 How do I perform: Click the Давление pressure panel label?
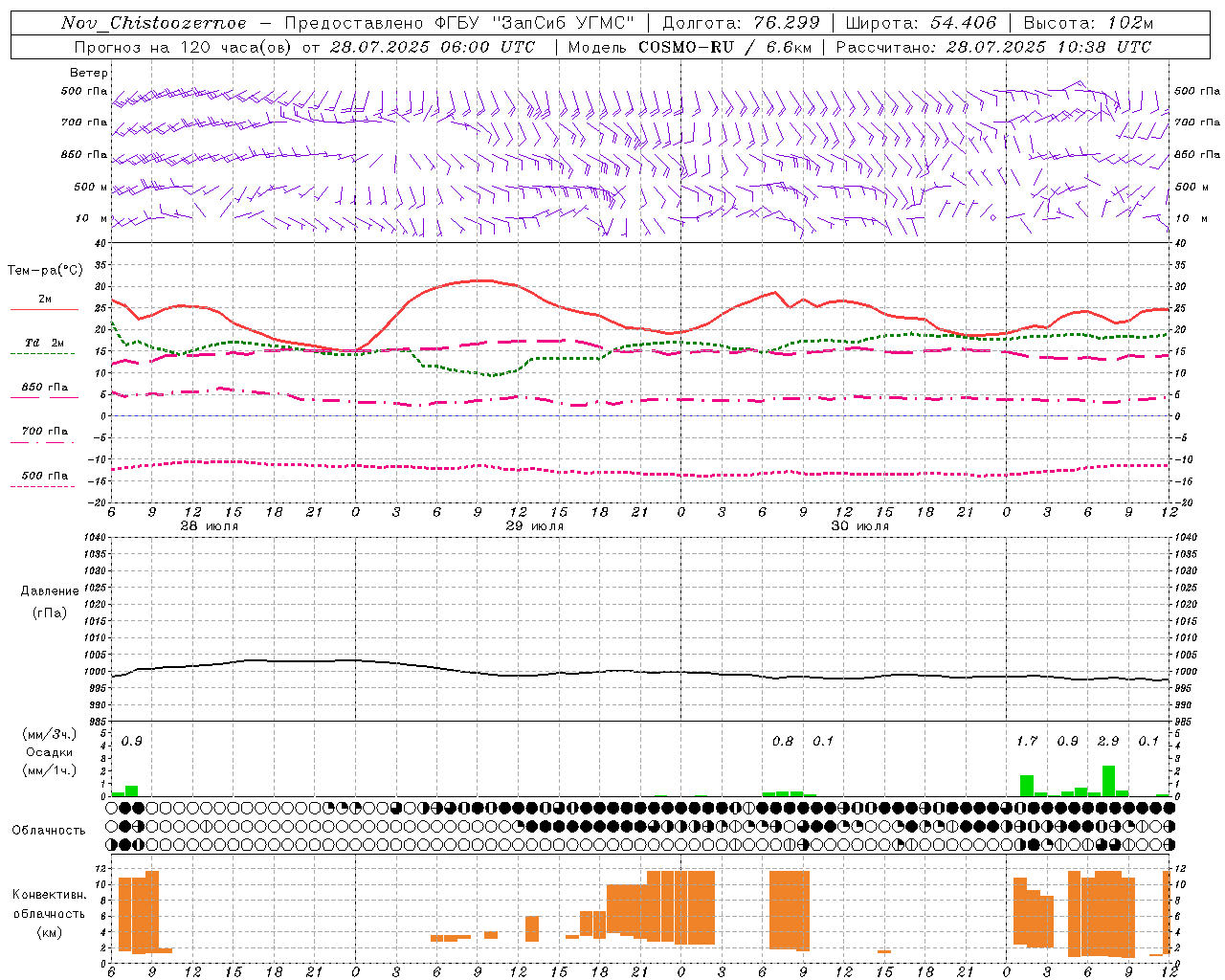50,591
